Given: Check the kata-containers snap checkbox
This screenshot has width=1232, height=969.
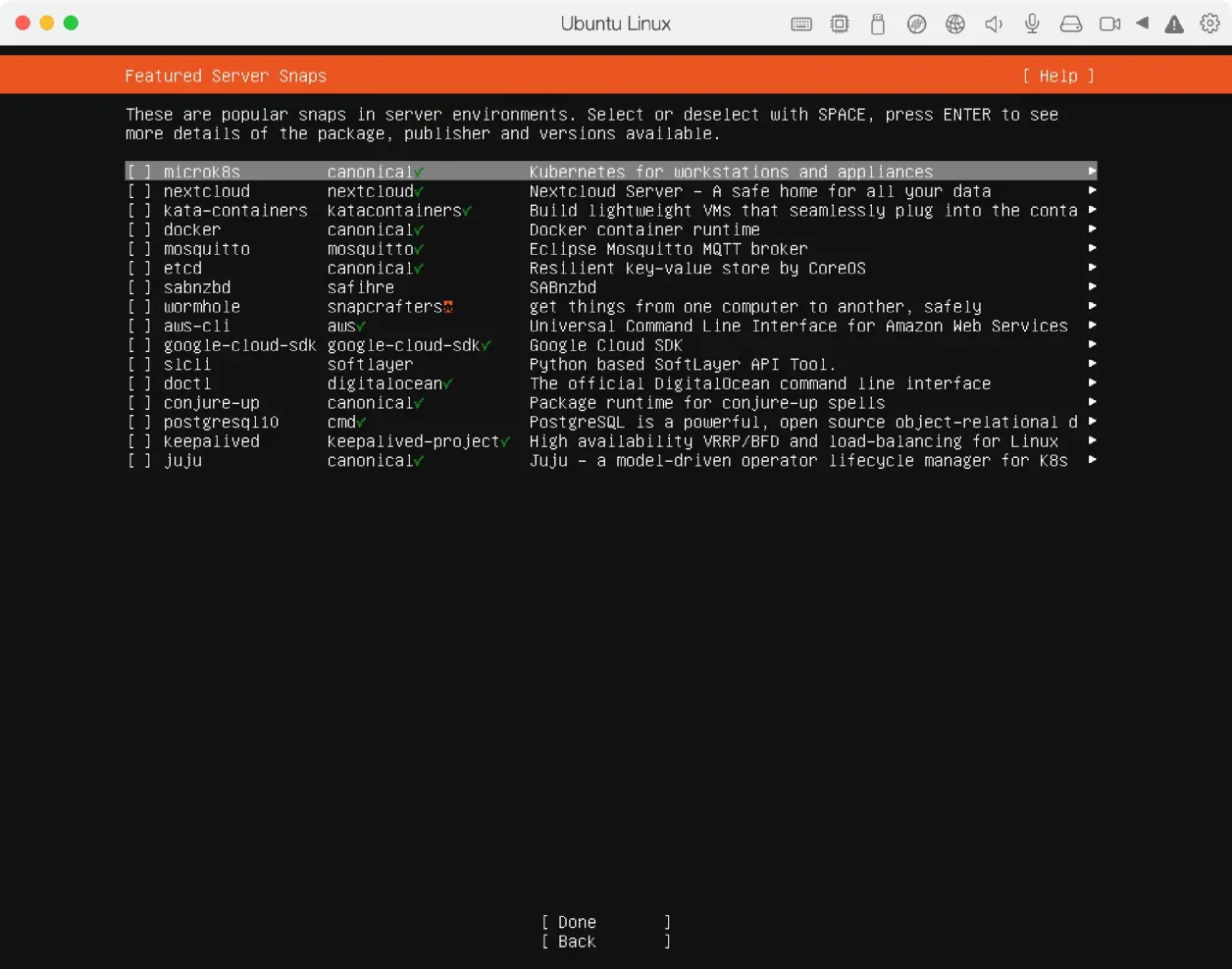Looking at the screenshot, I should [139, 211].
